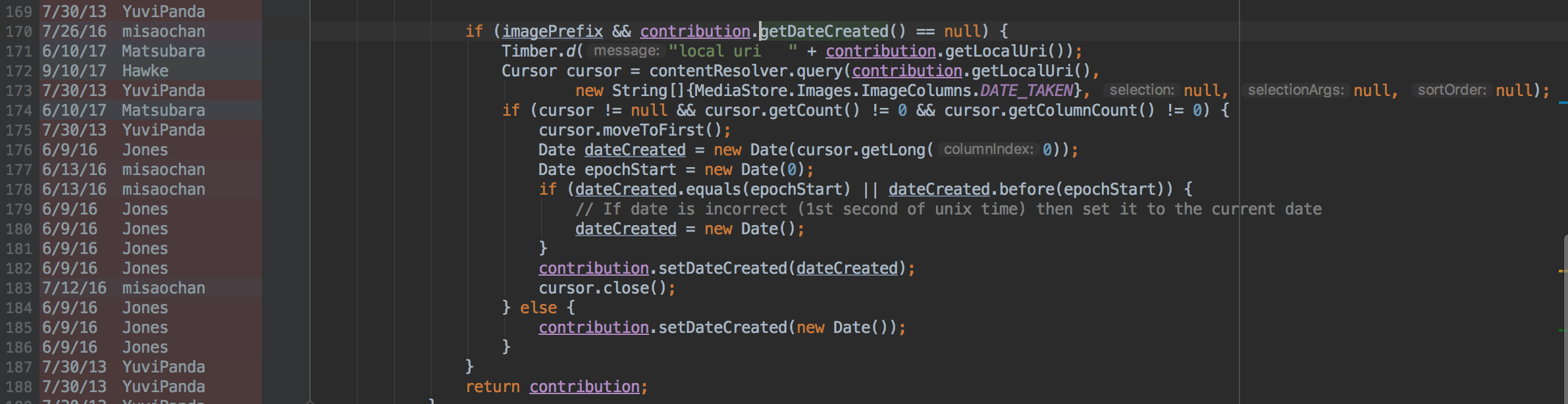Click the orange warning mark in error stripe
1568x404 pixels.
pos(1563,270)
